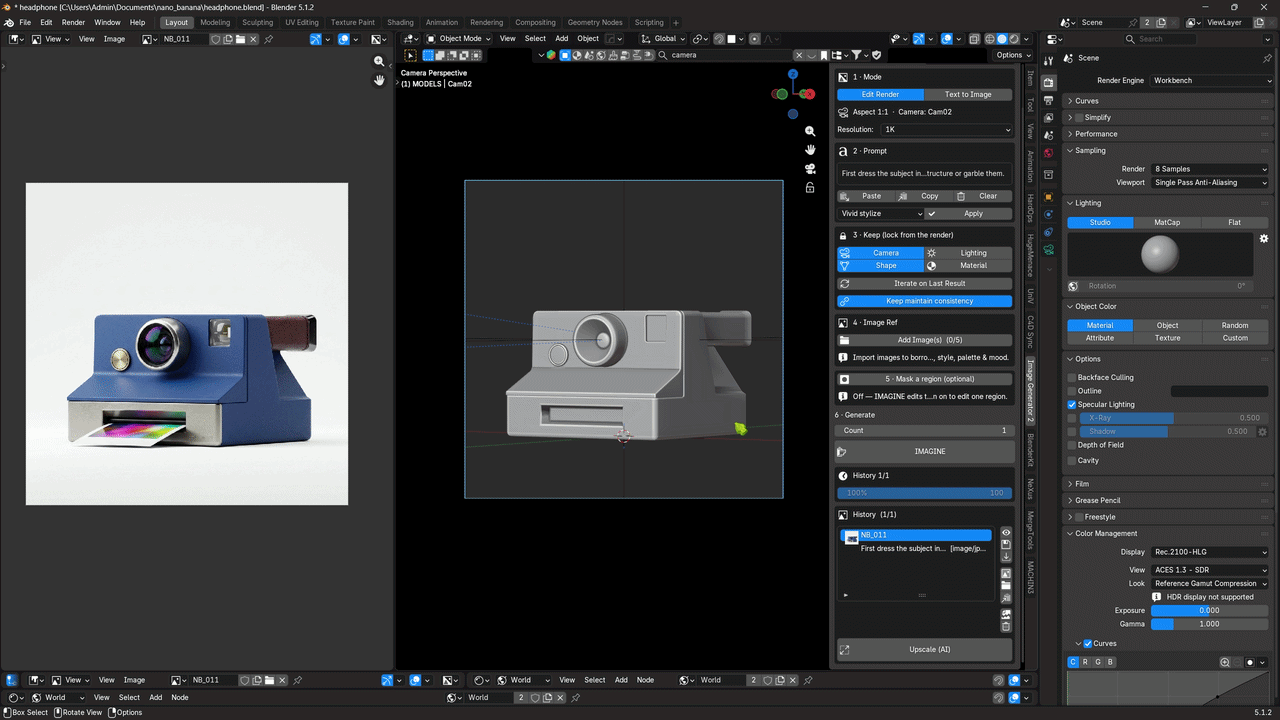Click the Paste prompt button
Viewport: 1280px width, 720px height.
pos(865,196)
